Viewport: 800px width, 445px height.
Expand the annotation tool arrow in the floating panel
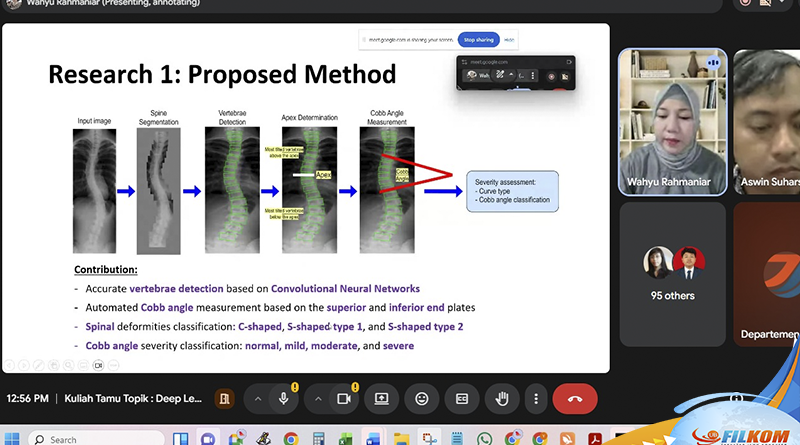[511, 75]
